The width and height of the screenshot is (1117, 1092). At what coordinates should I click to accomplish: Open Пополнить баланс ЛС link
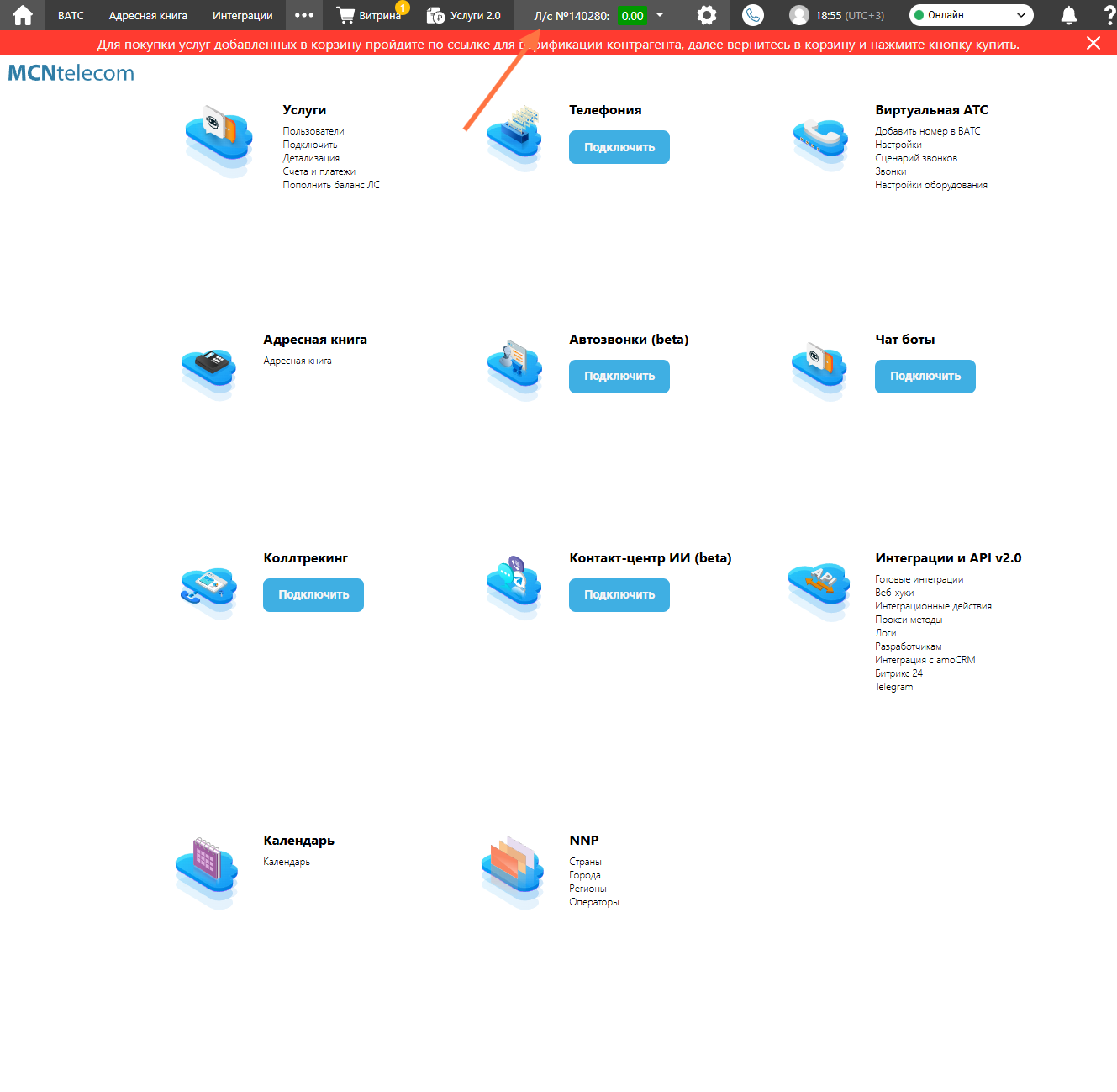[331, 185]
